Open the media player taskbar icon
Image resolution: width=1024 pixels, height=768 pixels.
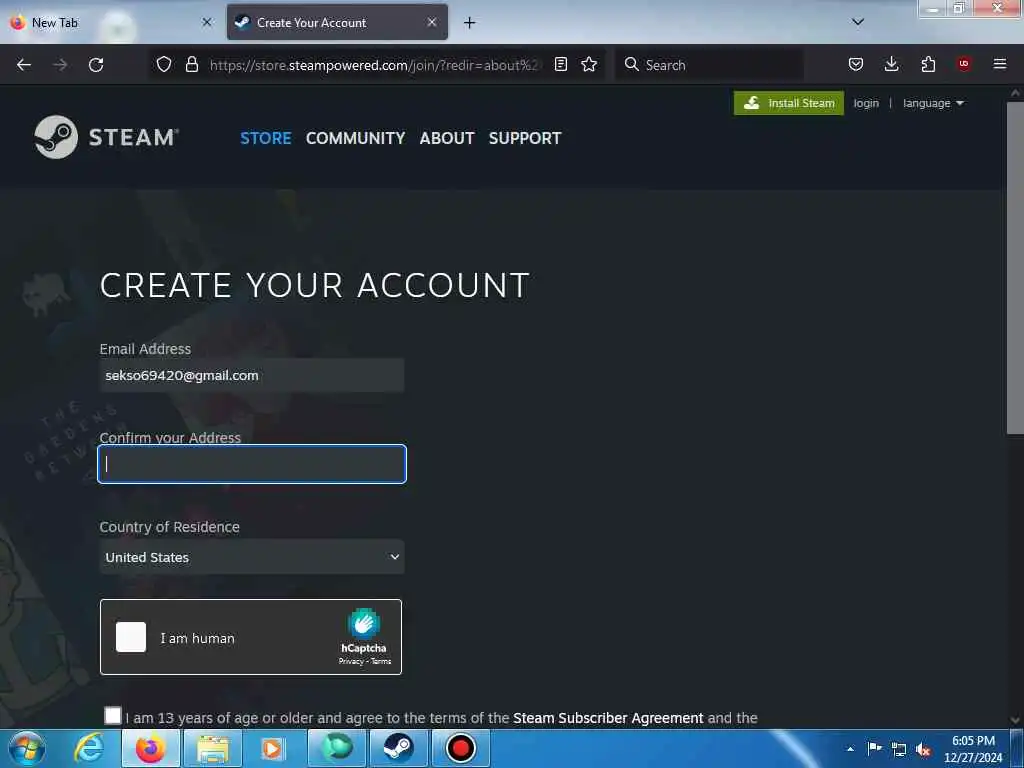275,748
